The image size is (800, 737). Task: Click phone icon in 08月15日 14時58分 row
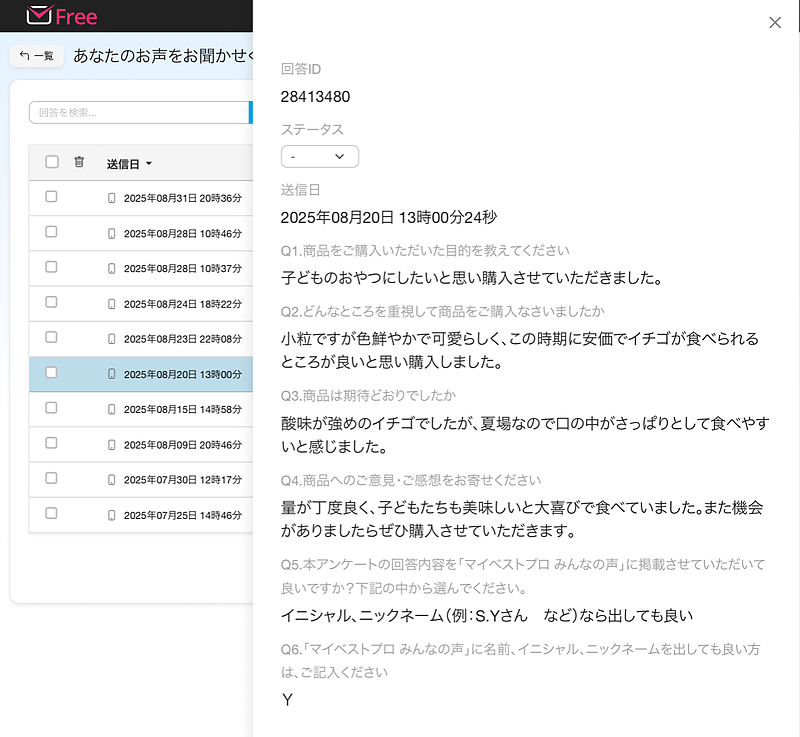(x=112, y=409)
